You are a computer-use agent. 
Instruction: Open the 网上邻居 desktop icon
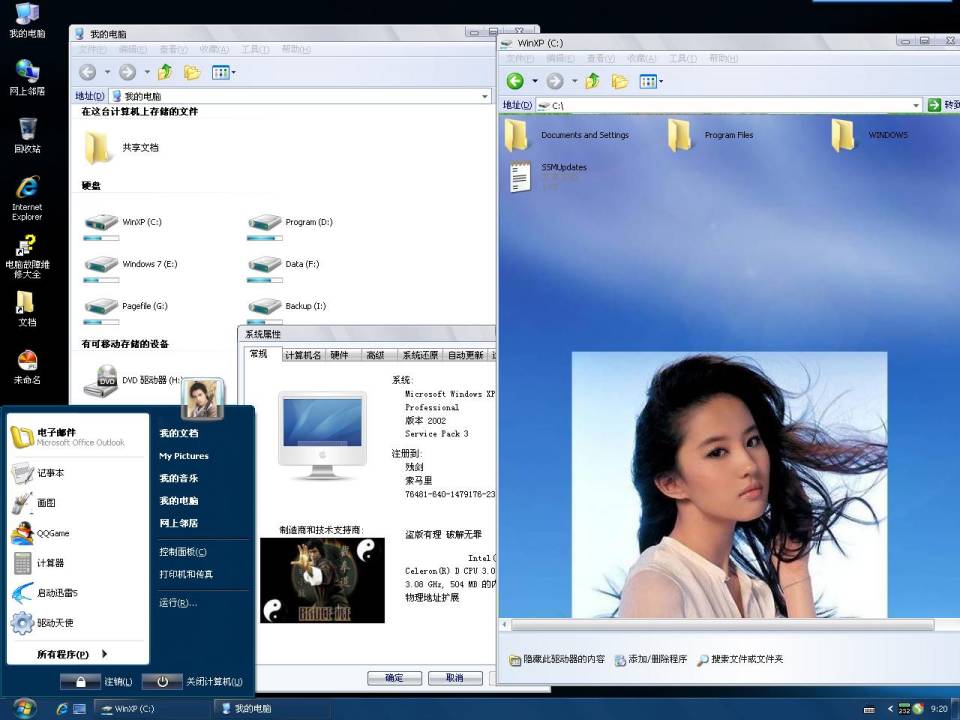click(27, 78)
